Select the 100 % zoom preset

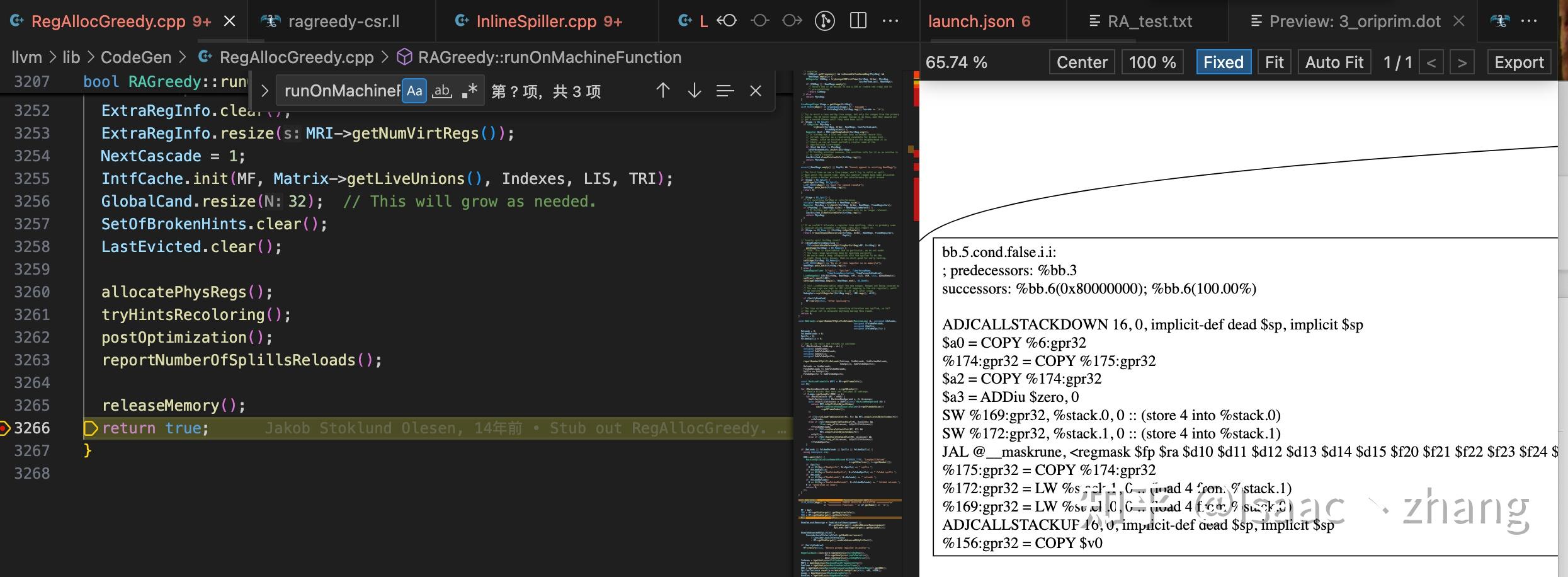1152,62
